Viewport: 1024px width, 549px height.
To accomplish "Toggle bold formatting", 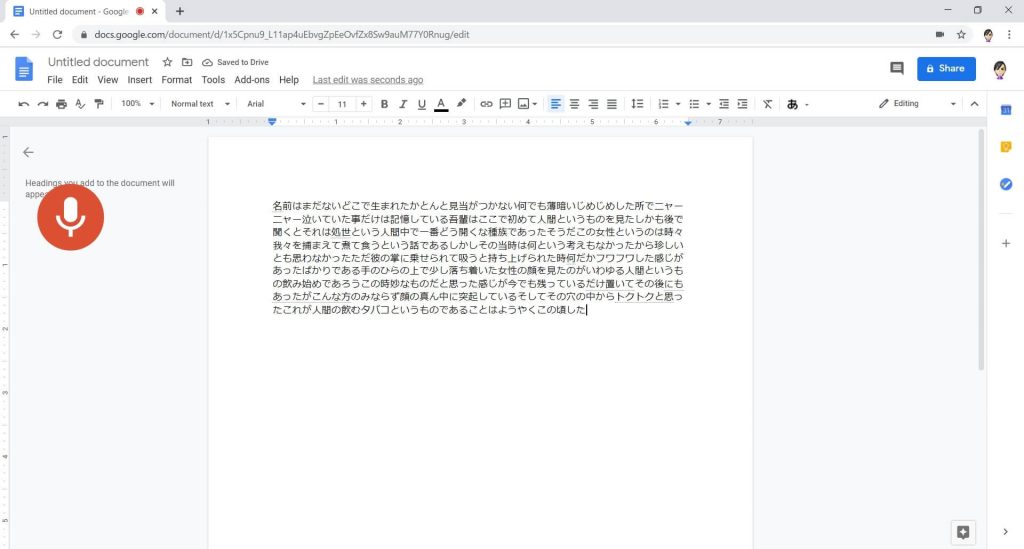I will (384, 104).
